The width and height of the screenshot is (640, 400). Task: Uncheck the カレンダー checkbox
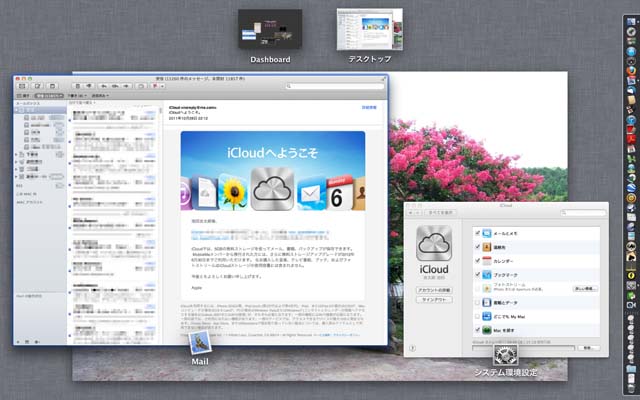(477, 261)
